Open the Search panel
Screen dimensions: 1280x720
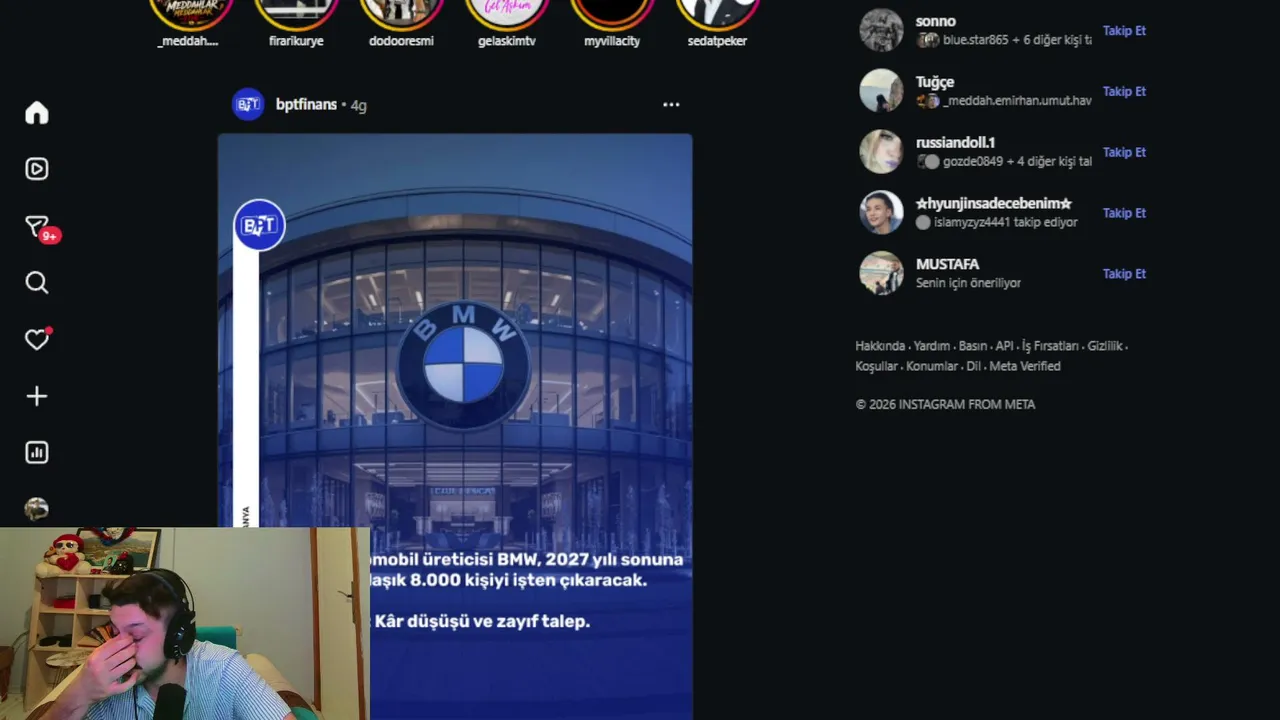(x=37, y=283)
